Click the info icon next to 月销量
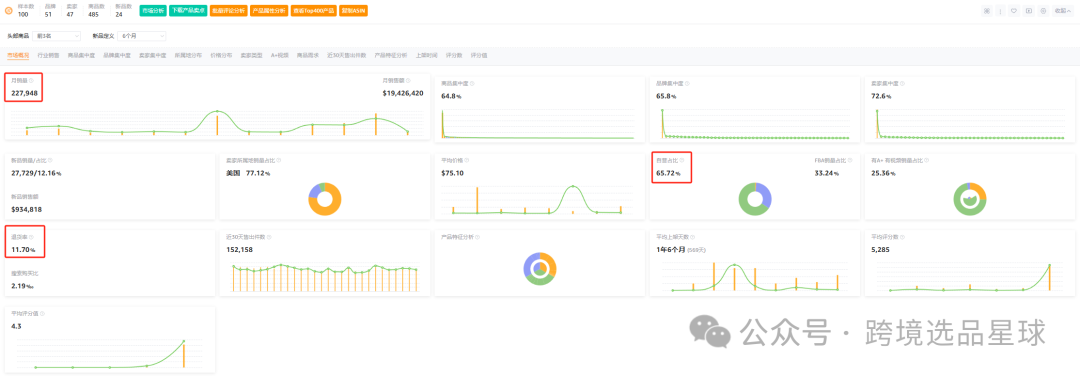 [x=32, y=81]
